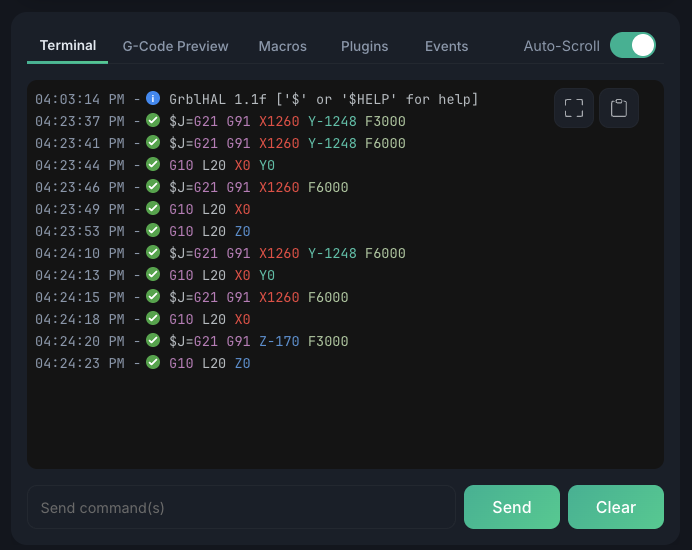The width and height of the screenshot is (692, 550).
Task: Click the green check icon at 04:24:13 PM
Action: pyautogui.click(x=153, y=274)
